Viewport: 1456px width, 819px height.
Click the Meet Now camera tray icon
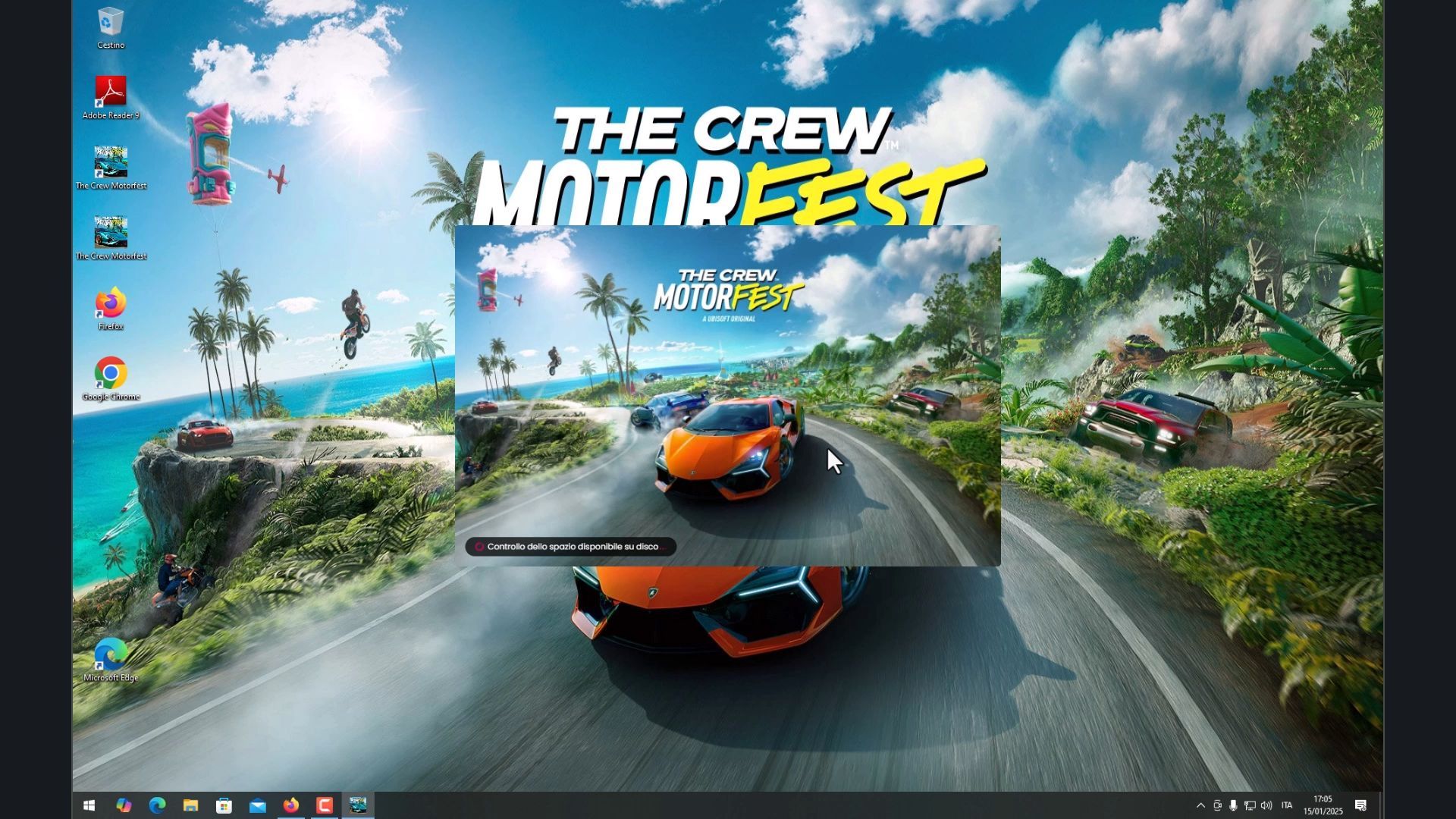(x=1217, y=805)
